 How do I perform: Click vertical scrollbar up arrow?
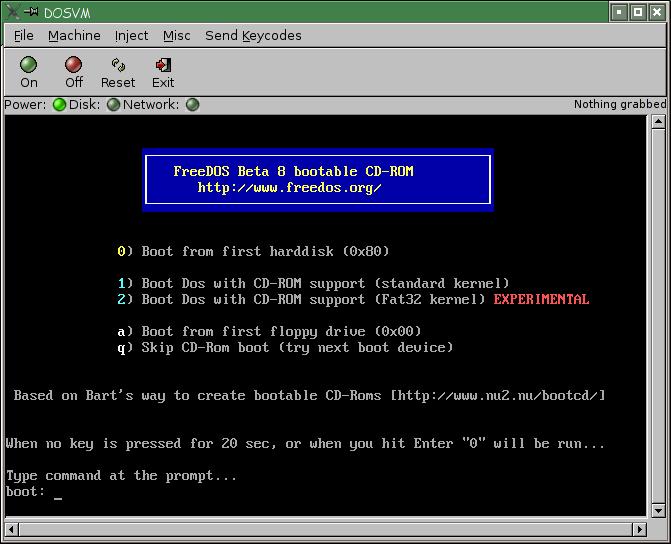(658, 122)
